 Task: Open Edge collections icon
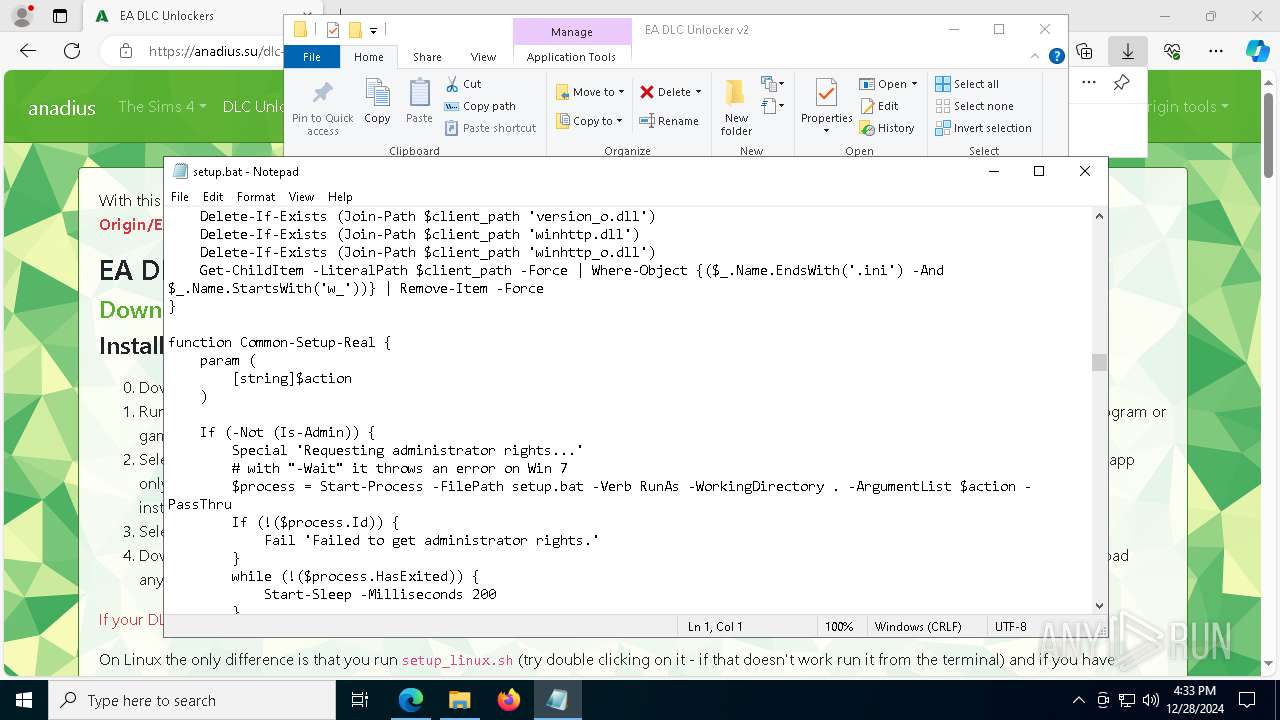(x=1084, y=51)
